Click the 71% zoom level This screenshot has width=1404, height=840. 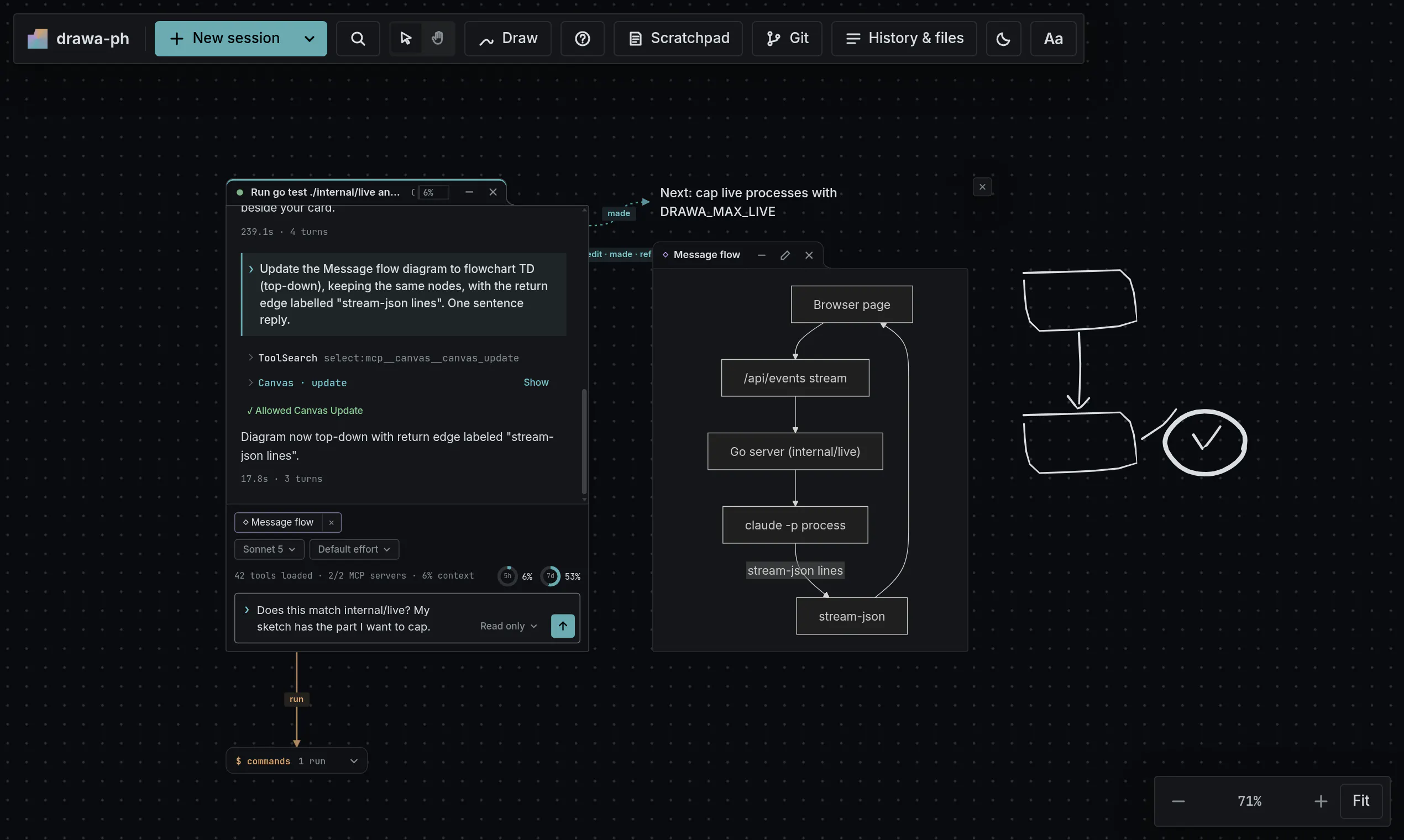[1249, 801]
